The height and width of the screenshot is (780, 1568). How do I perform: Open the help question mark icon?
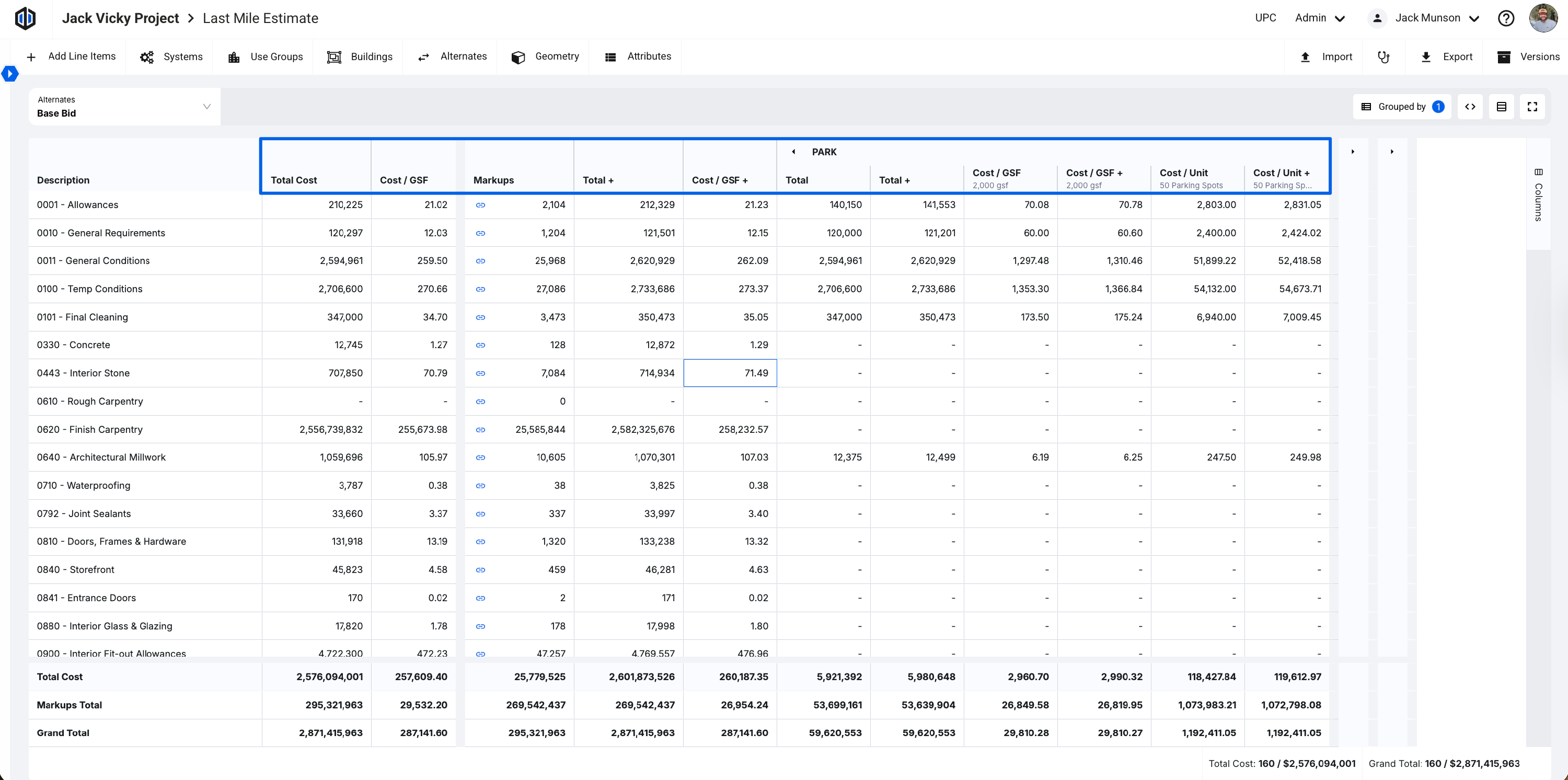click(x=1506, y=18)
